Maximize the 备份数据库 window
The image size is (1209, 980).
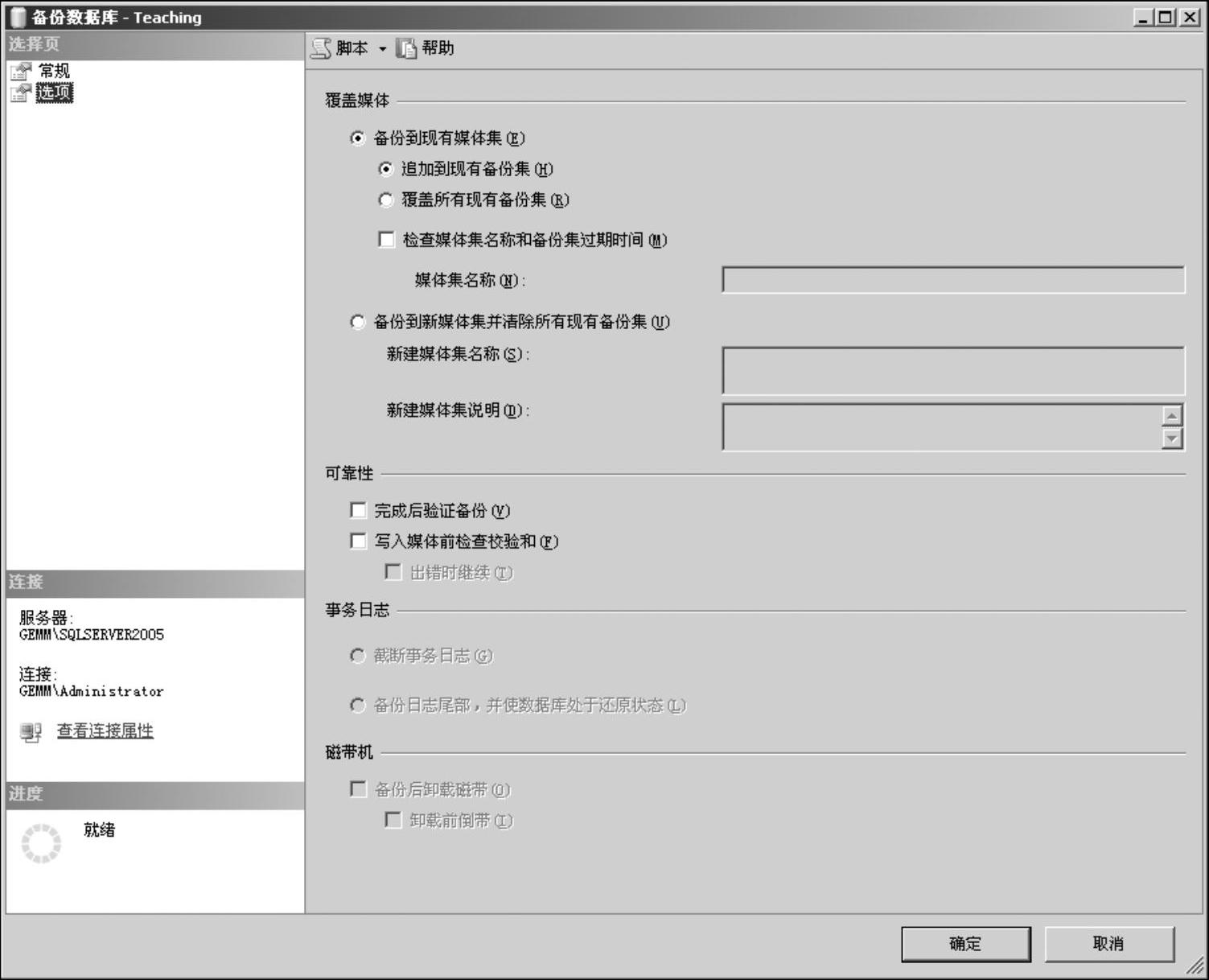[1165, 17]
